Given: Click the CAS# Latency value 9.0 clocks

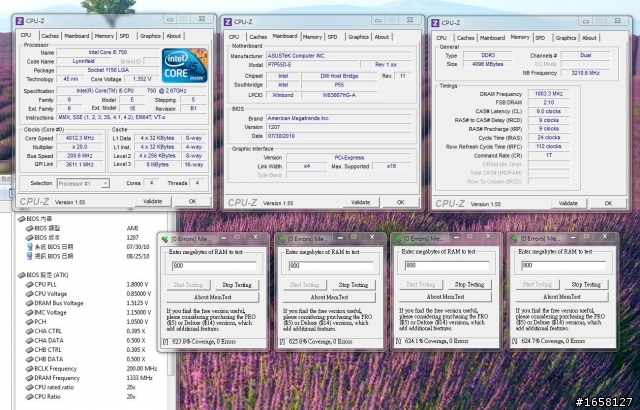Looking at the screenshot, I should [549, 111].
